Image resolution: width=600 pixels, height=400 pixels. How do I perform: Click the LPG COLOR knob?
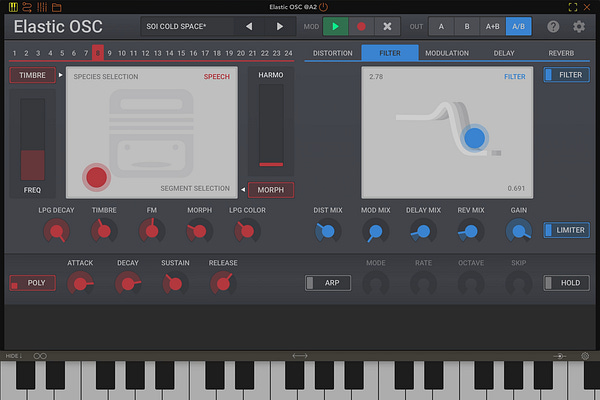(247, 231)
